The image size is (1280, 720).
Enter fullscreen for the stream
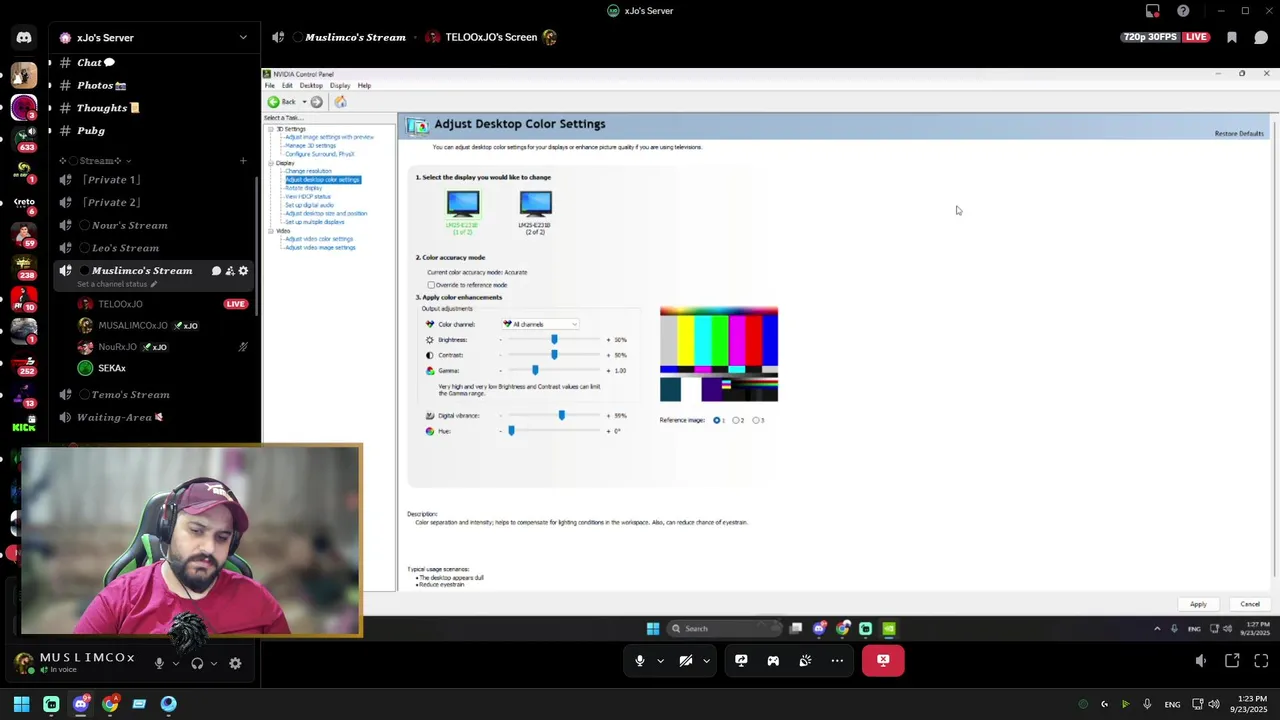coord(1261,660)
